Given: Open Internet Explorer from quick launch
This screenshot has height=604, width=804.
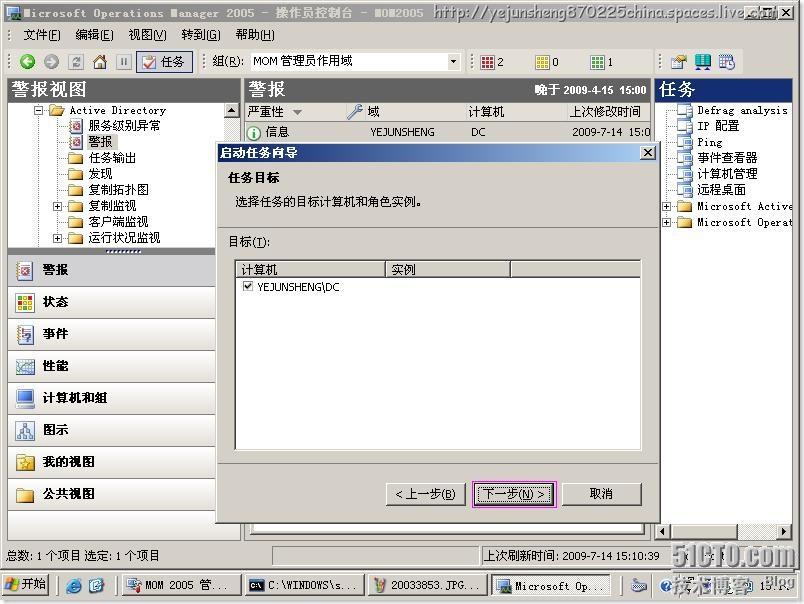Looking at the screenshot, I should 74,586.
